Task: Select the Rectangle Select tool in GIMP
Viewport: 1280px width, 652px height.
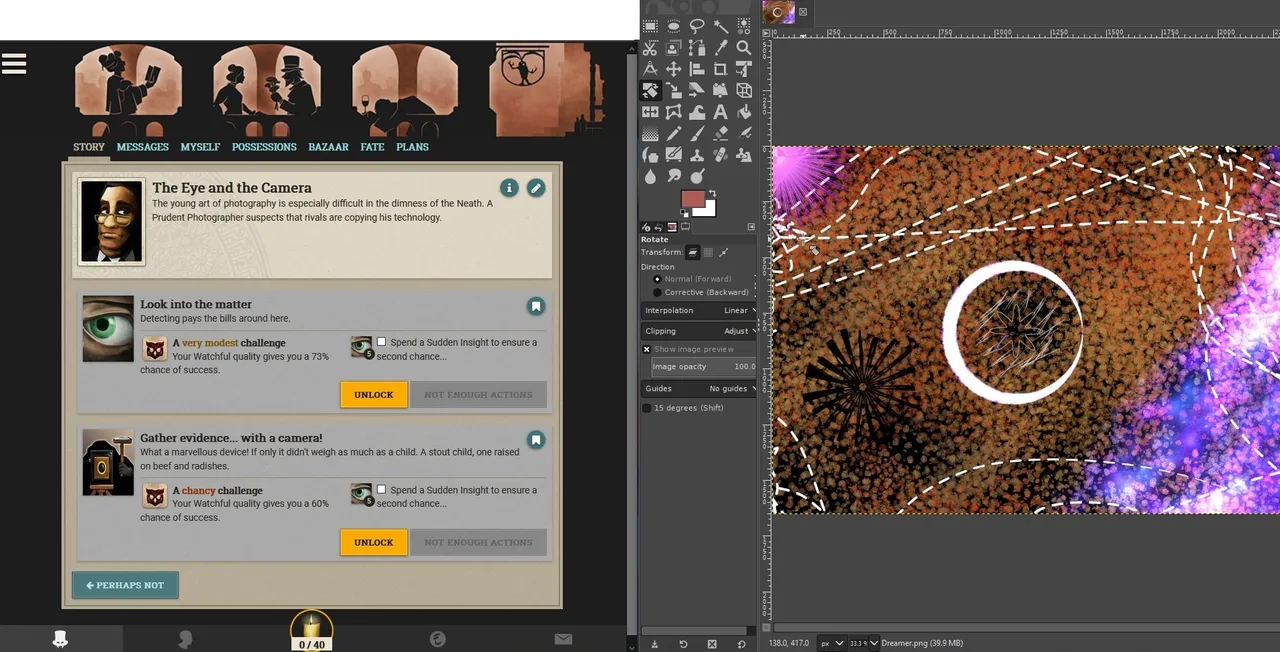Action: (x=650, y=26)
